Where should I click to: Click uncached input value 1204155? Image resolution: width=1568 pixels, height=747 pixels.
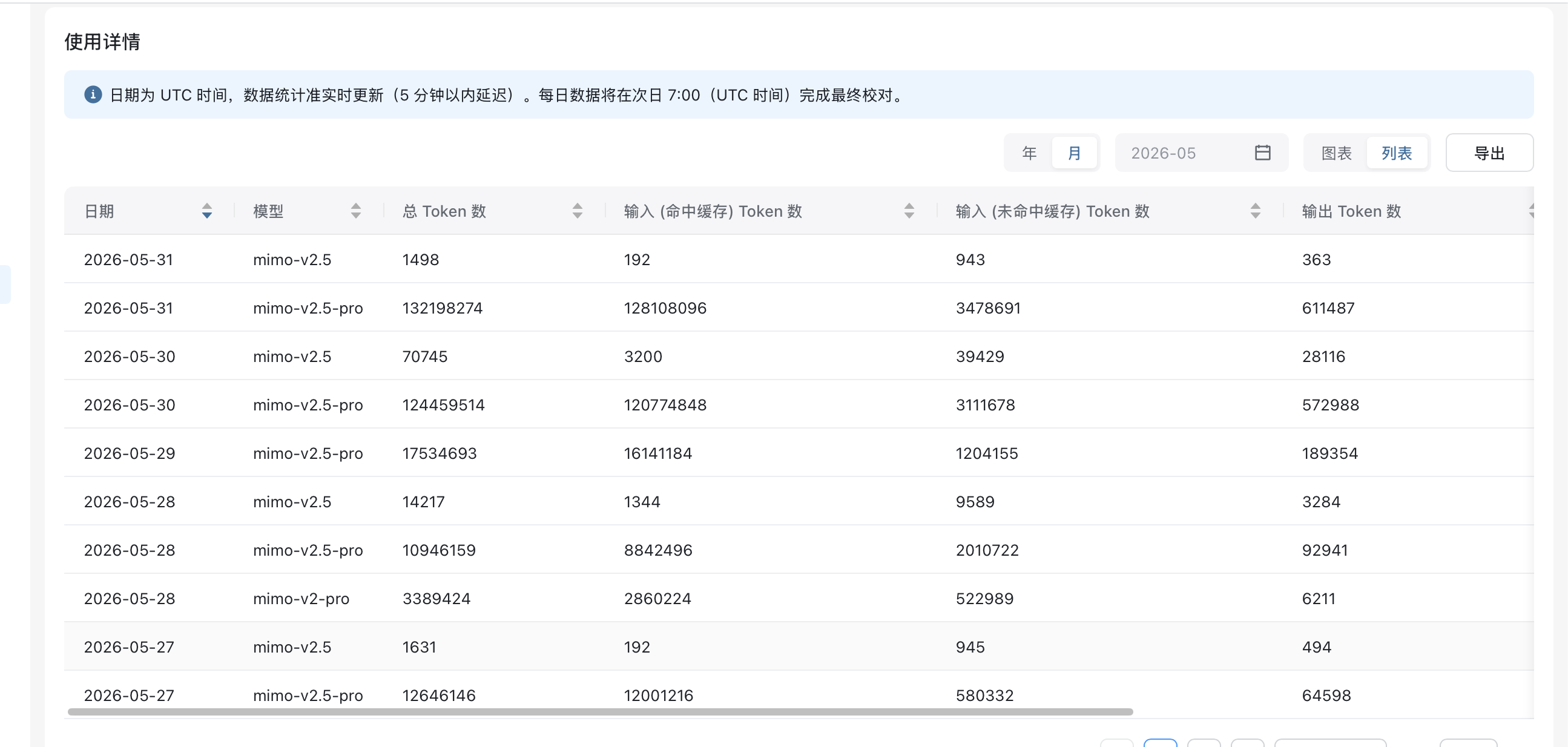987,453
